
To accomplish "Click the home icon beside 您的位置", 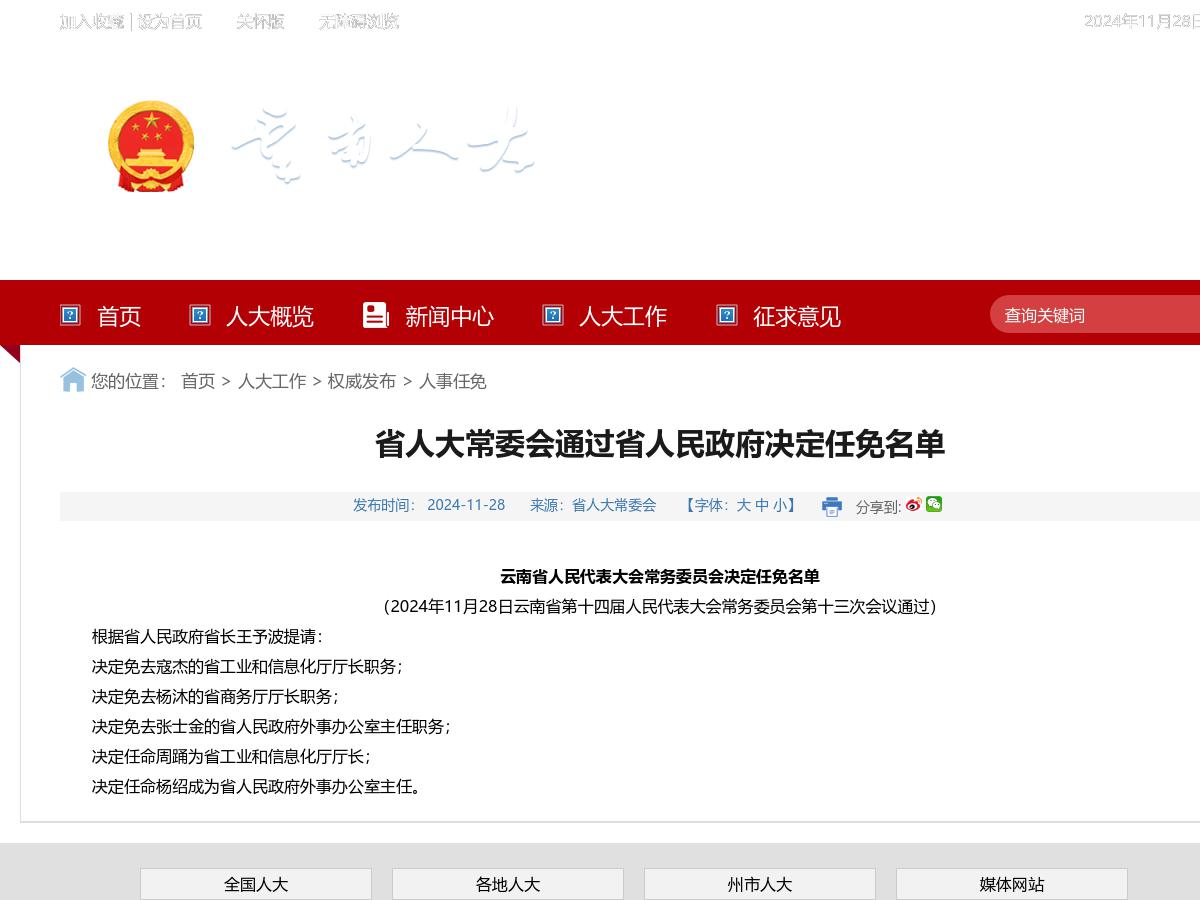I will [x=71, y=380].
